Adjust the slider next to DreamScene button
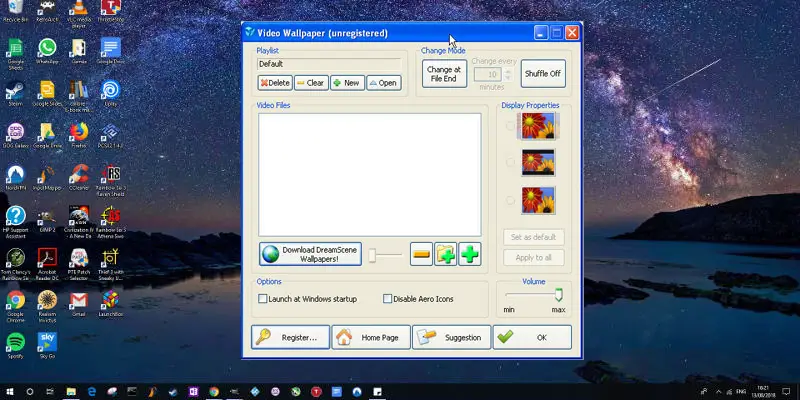 372,255
